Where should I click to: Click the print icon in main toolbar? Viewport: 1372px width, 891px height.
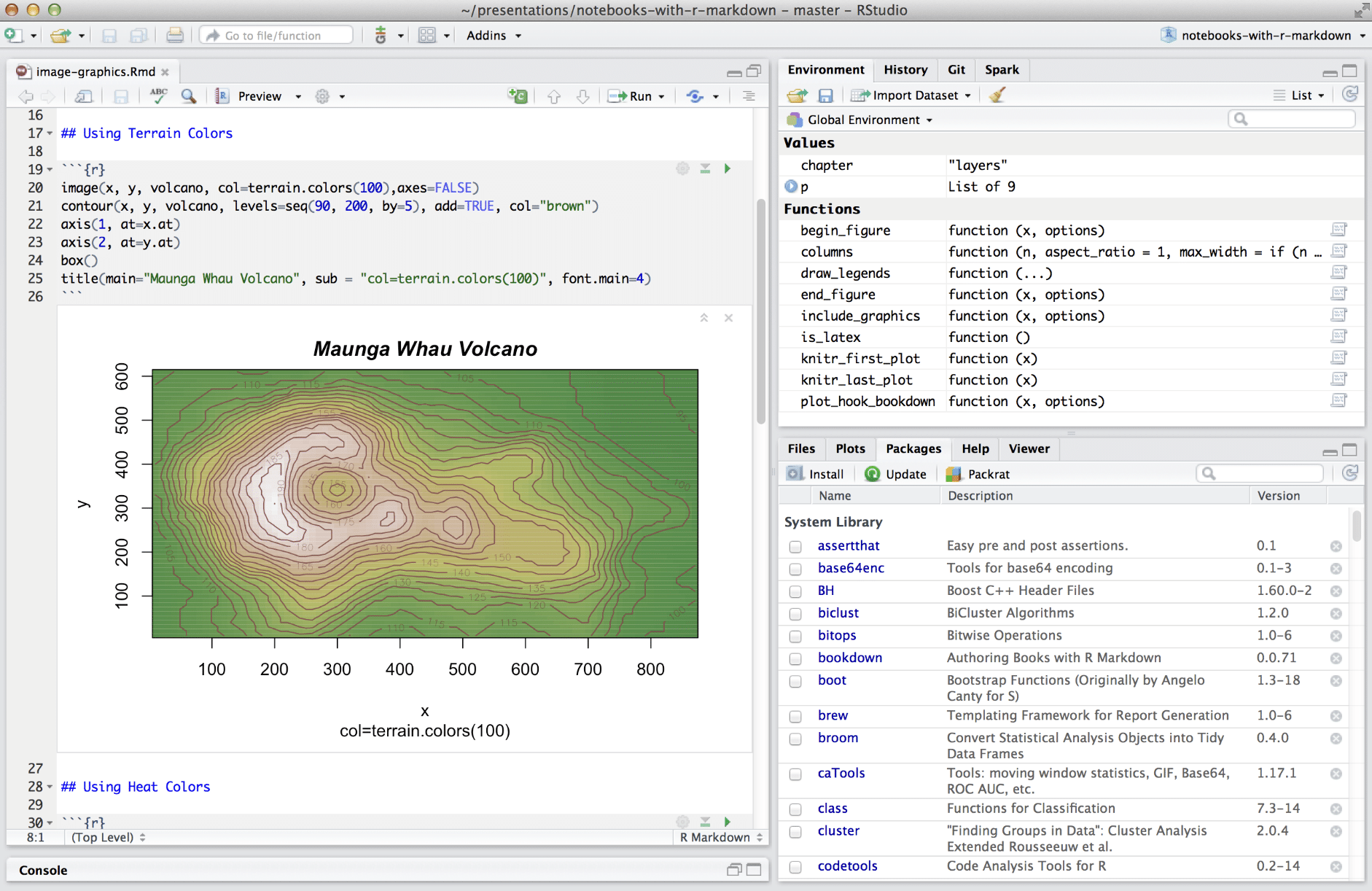[174, 35]
